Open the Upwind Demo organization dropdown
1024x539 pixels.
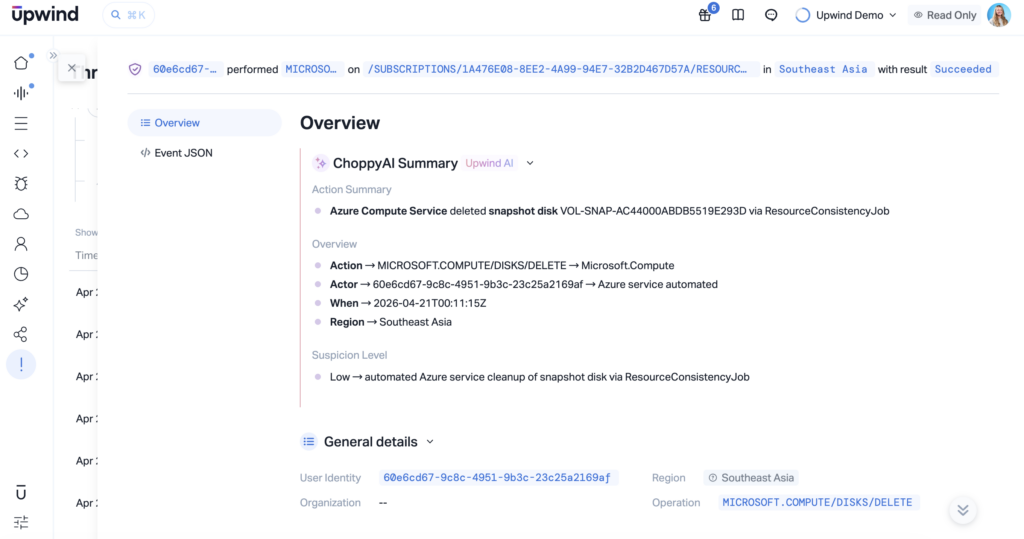(846, 15)
